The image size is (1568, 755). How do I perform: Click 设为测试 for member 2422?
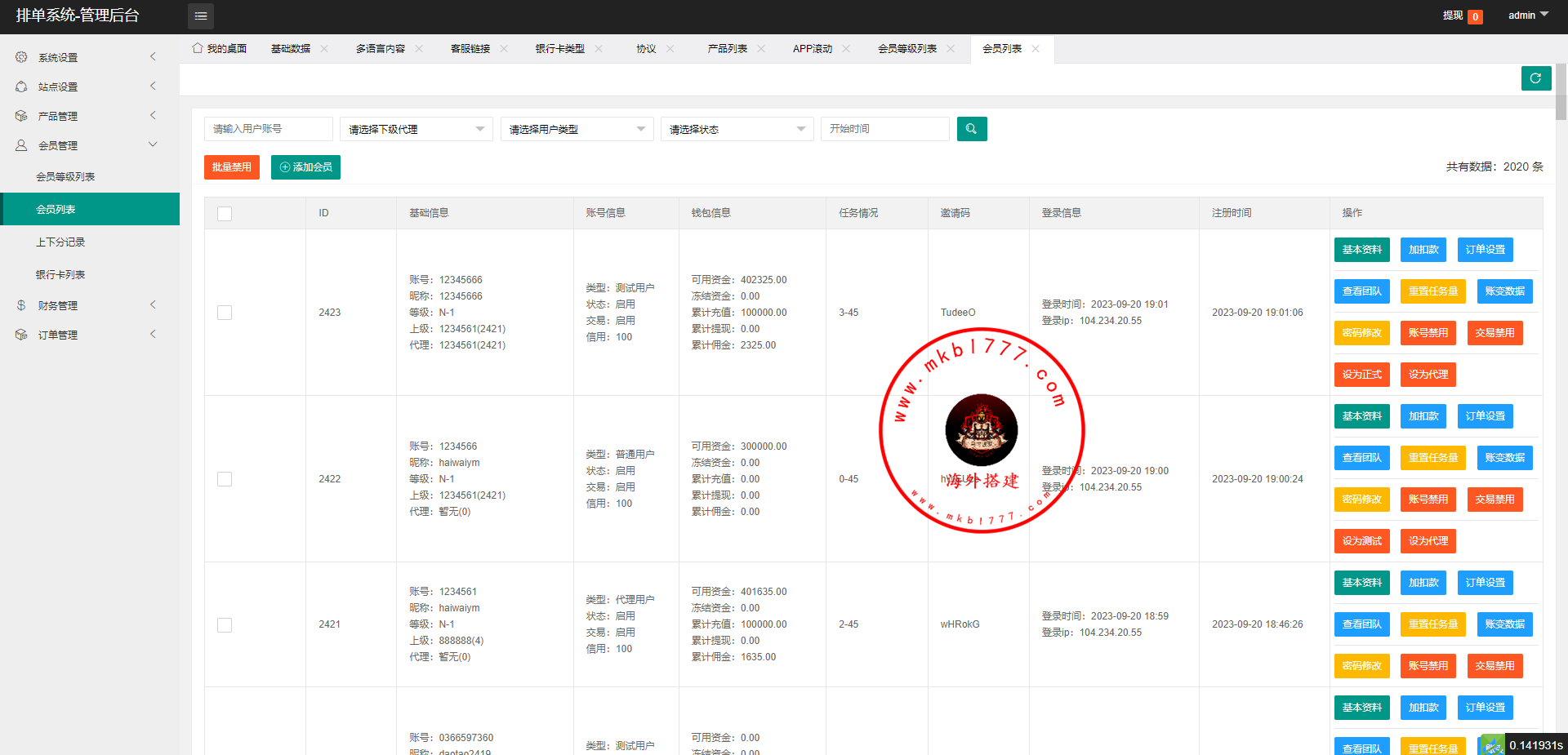point(1362,541)
